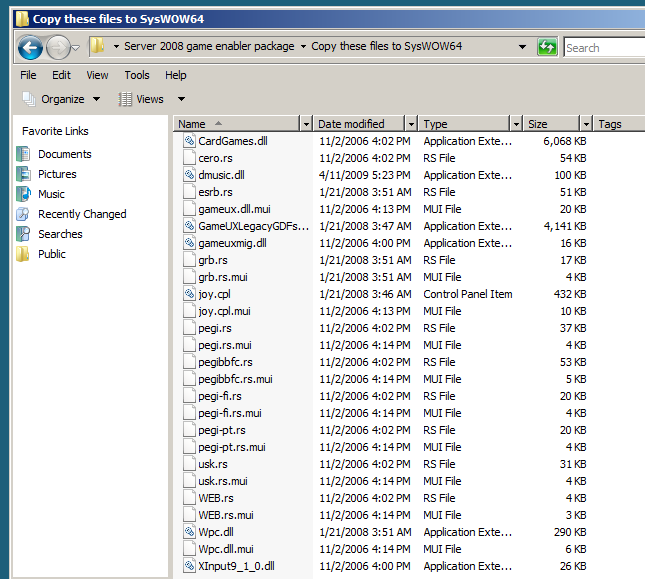Viewport: 645px width, 579px height.
Task: Open the Views dropdown arrow
Action: click(x=181, y=99)
